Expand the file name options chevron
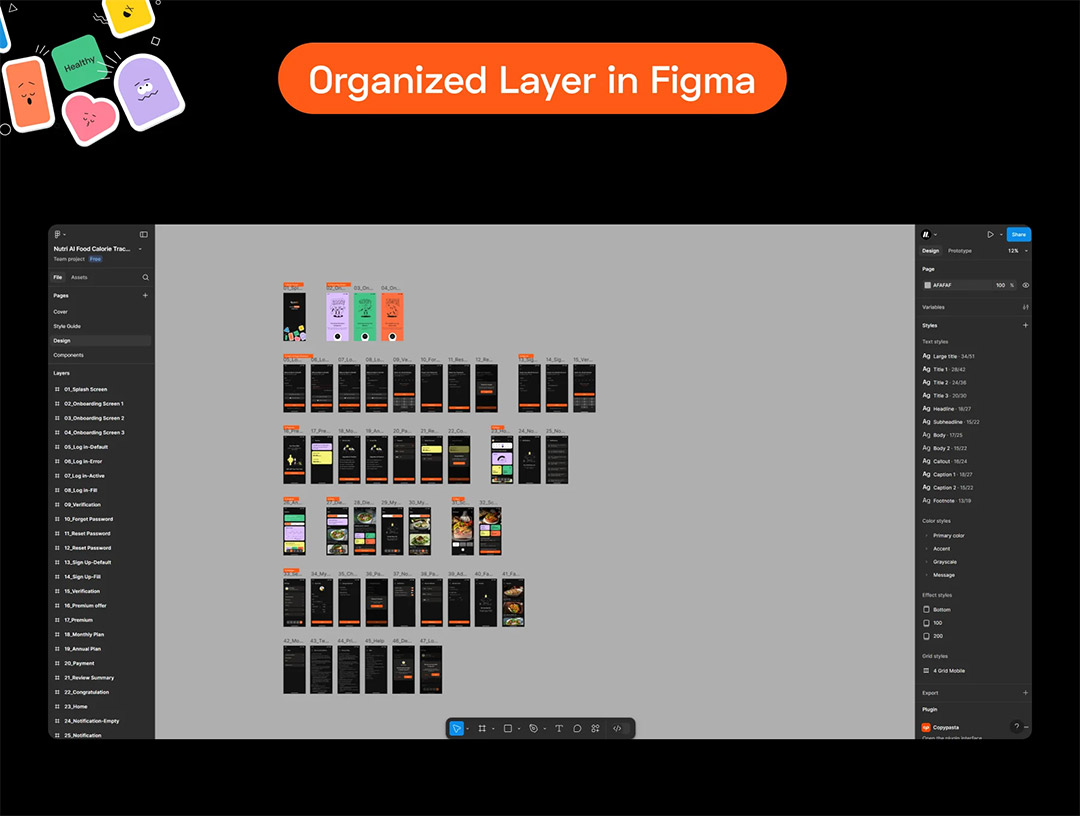This screenshot has width=1080, height=816. 140,249
